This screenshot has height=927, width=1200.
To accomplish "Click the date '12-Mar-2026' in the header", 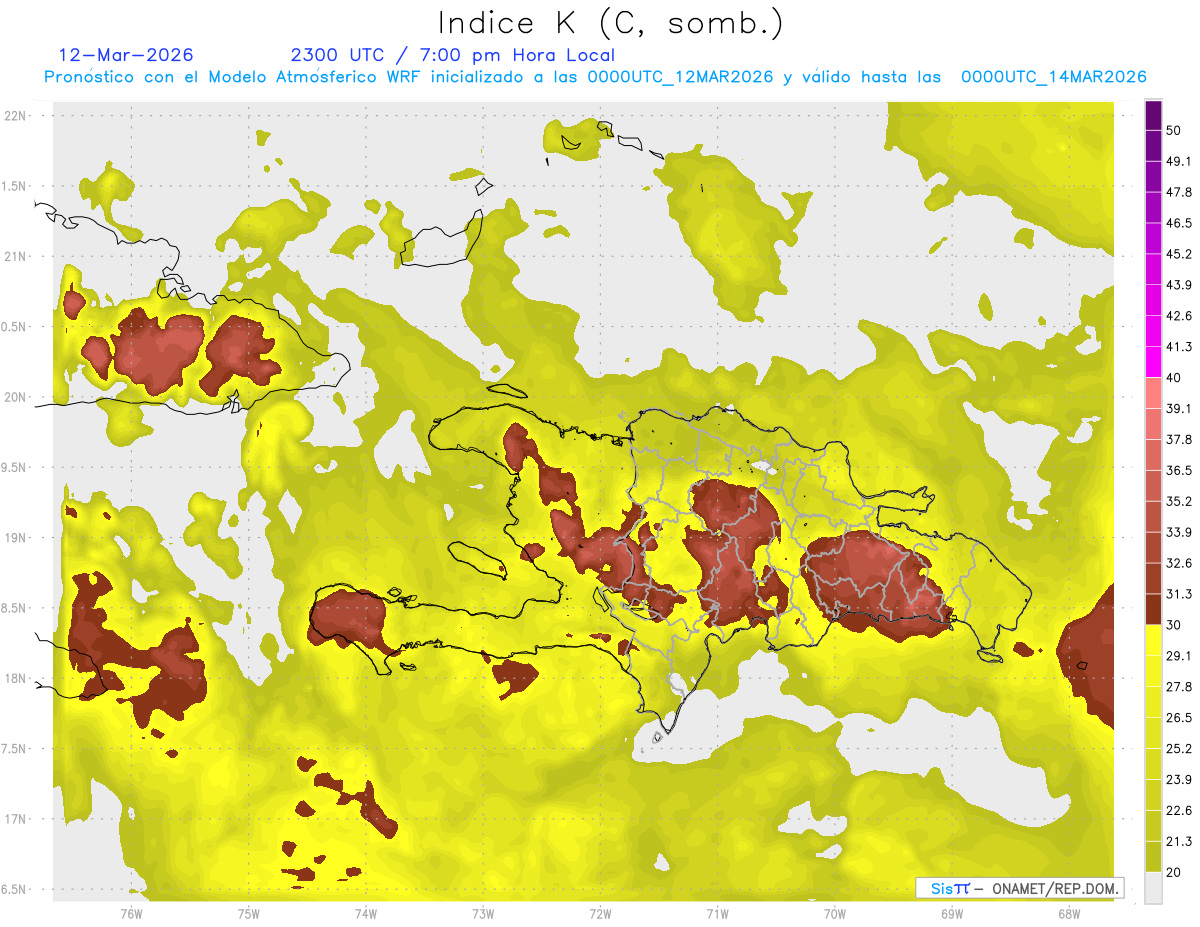I will [126, 55].
